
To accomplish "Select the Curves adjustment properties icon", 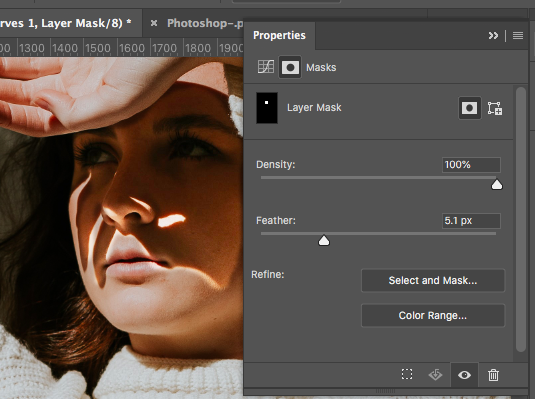I will pos(266,67).
